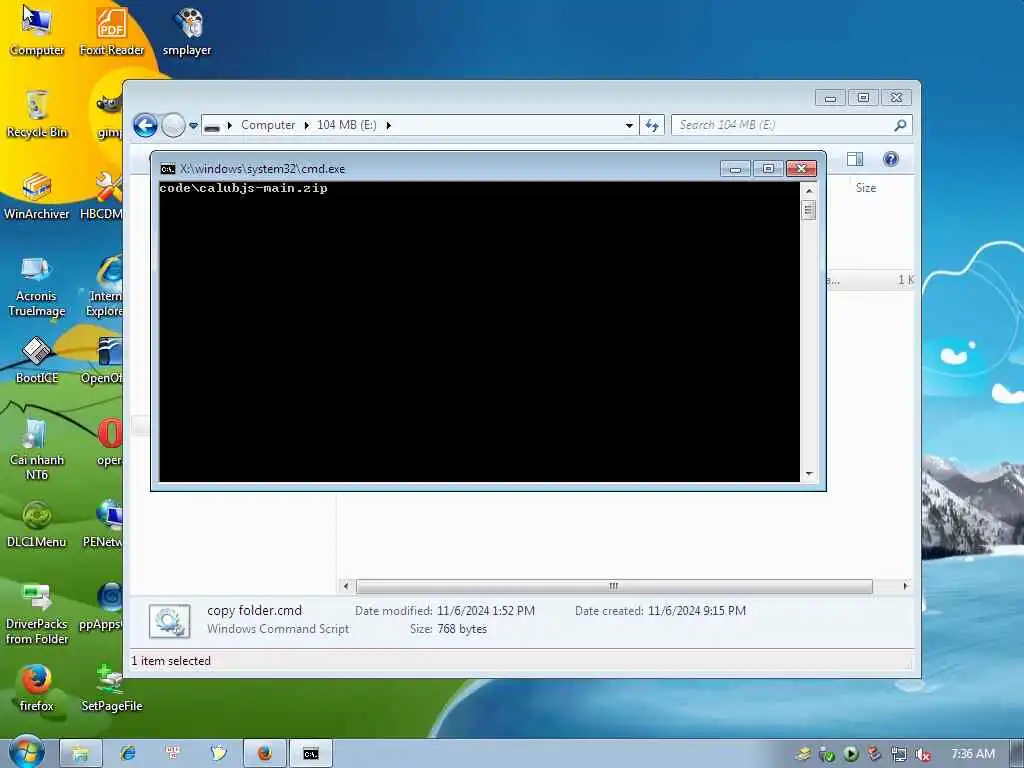Screen dimensions: 1024x768
Task: Expand the arrow after Computer breadcrumb
Action: (306, 125)
